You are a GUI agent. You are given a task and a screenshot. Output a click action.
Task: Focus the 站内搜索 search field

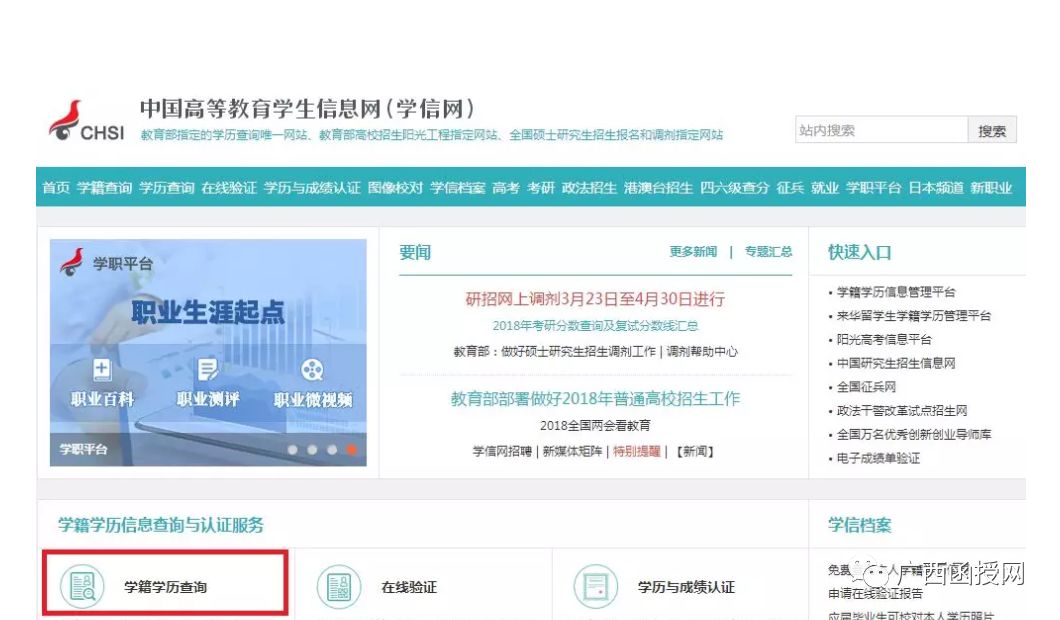tap(882, 130)
